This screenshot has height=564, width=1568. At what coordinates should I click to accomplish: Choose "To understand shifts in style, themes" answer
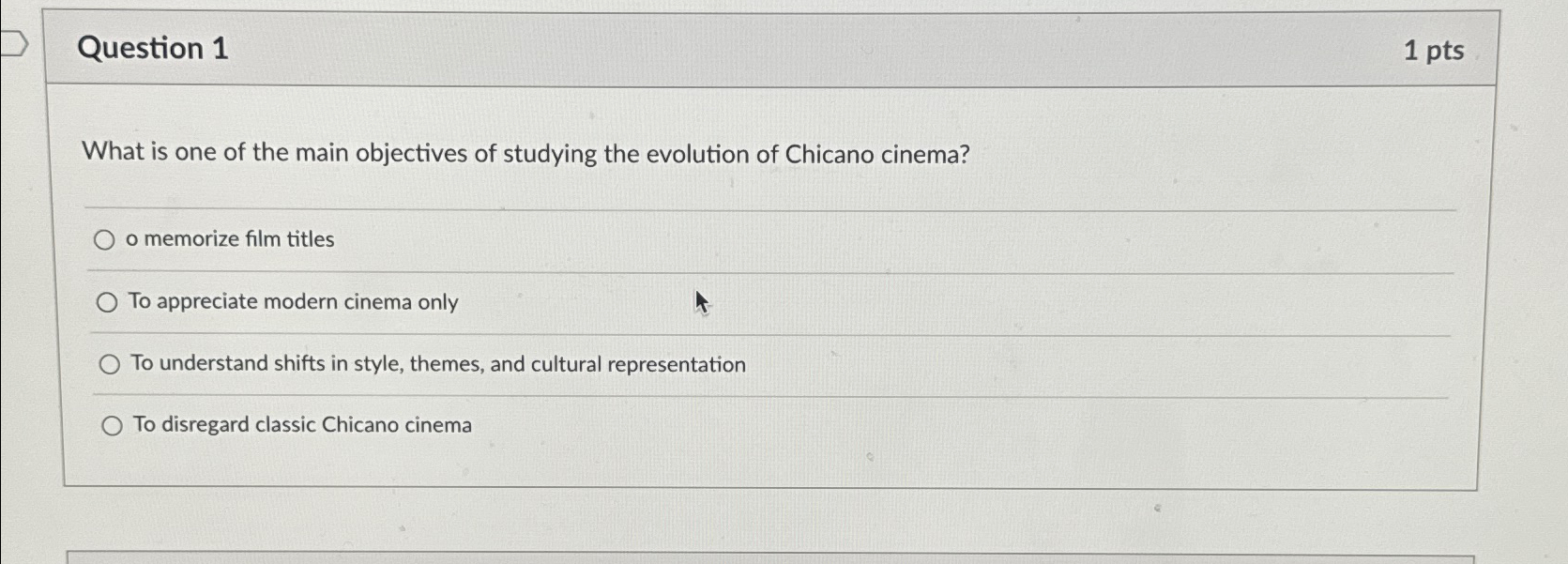[x=438, y=364]
